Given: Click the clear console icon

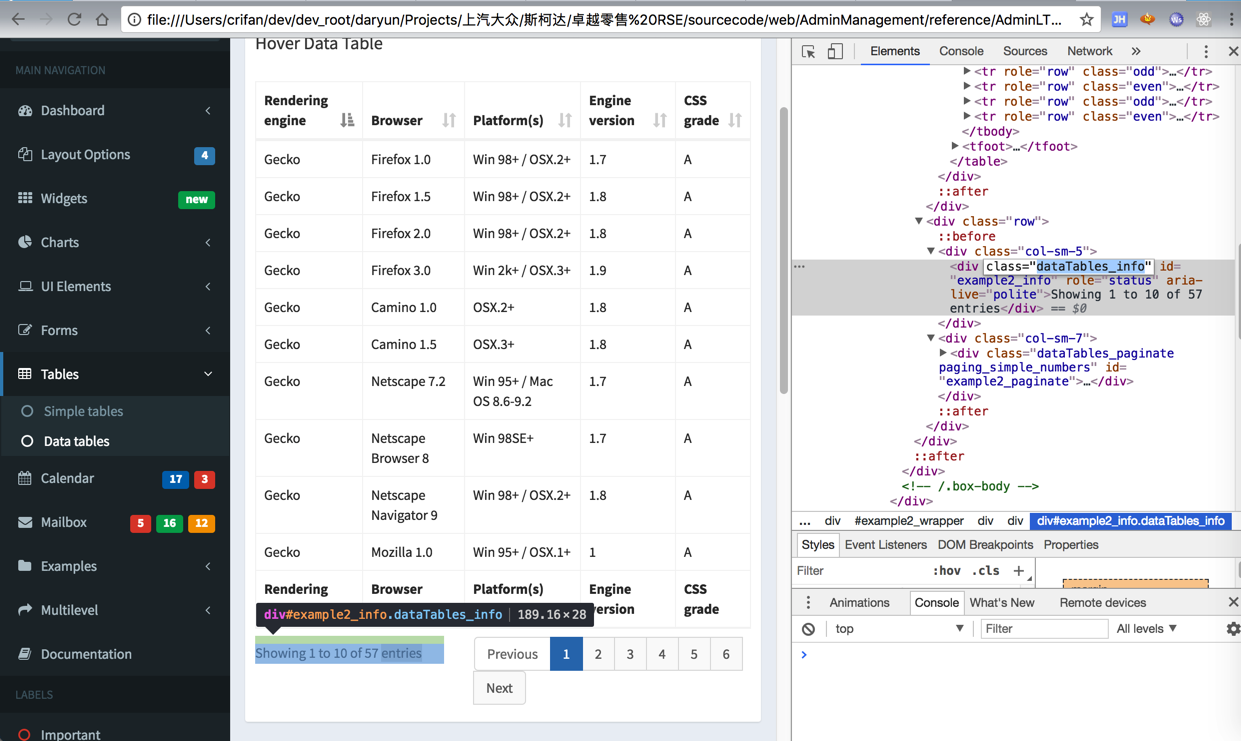Looking at the screenshot, I should 808,629.
